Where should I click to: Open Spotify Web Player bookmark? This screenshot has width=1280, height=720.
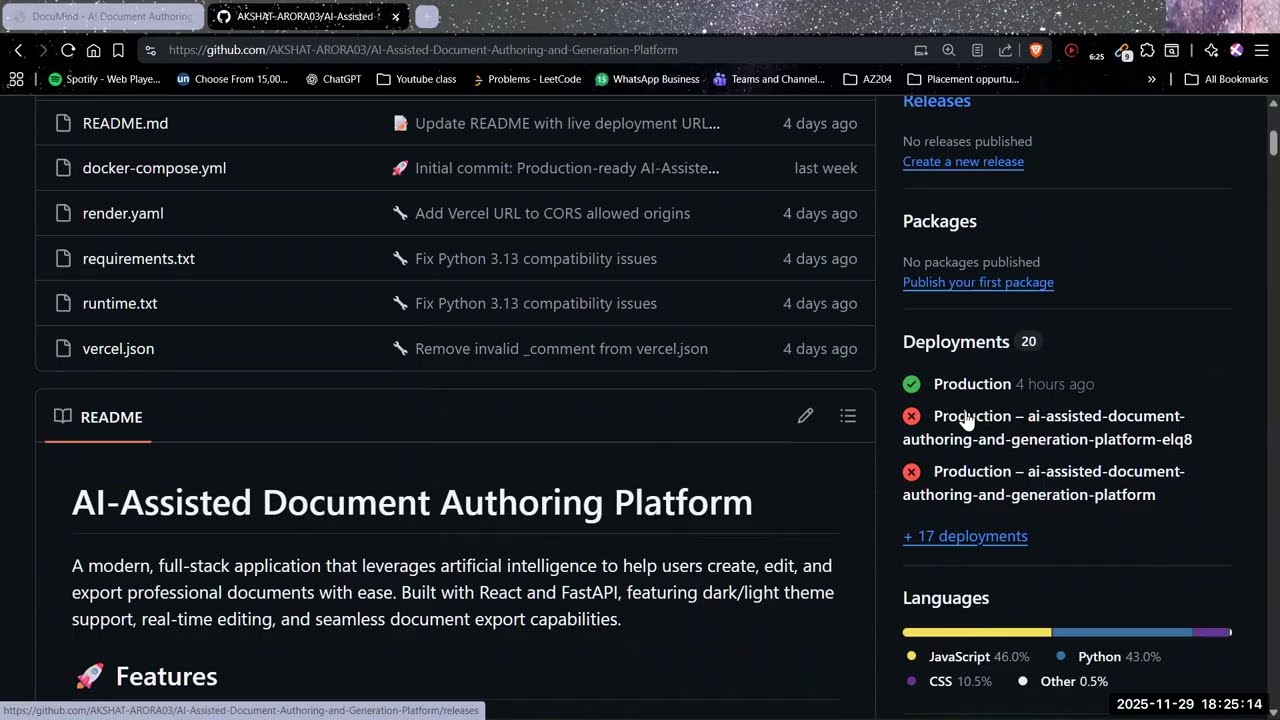(x=104, y=79)
